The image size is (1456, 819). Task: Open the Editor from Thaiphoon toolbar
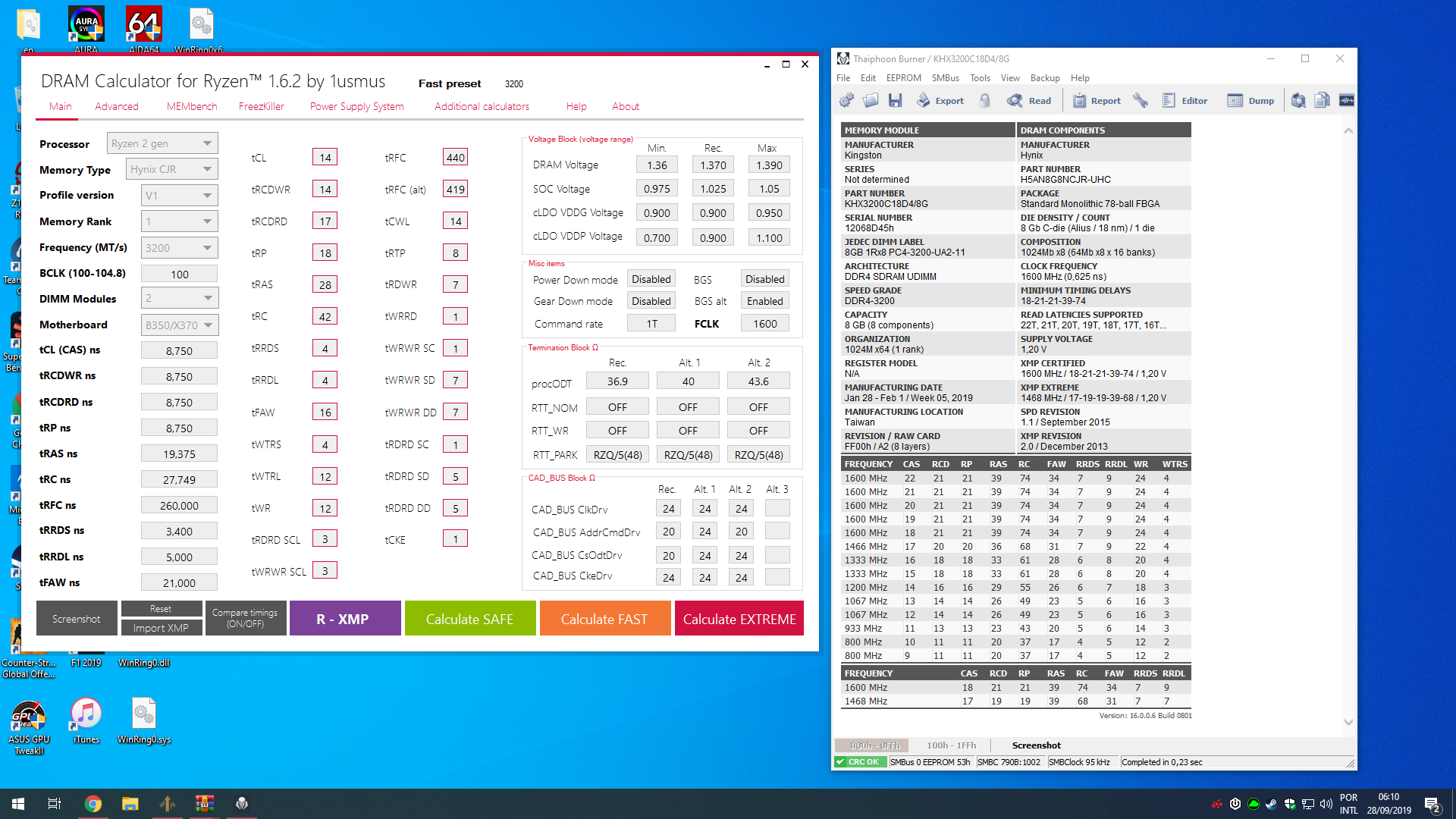[1185, 100]
